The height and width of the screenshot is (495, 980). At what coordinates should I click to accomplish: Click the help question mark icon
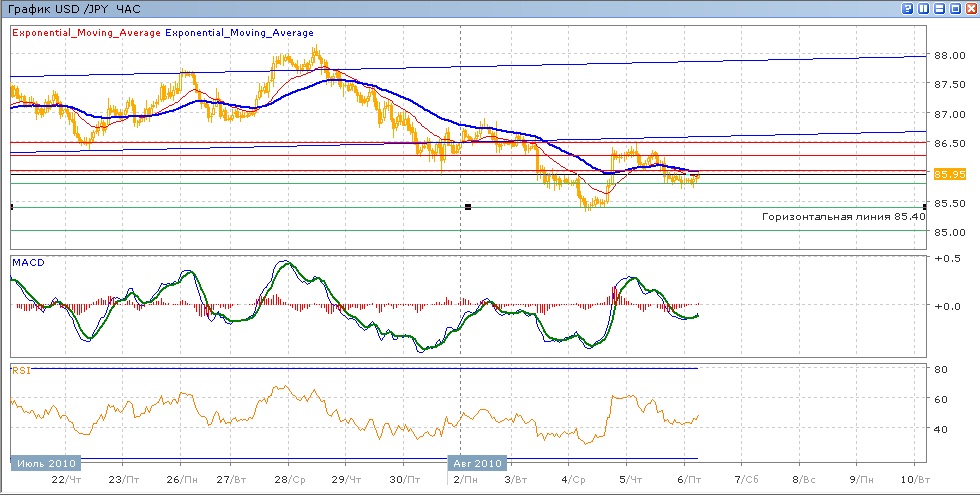coord(907,9)
